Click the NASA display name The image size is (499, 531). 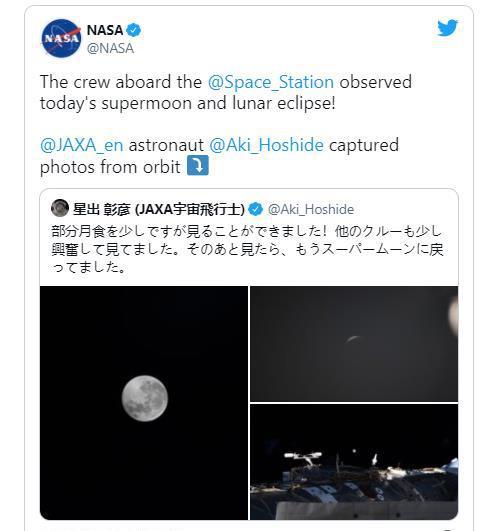[105, 30]
